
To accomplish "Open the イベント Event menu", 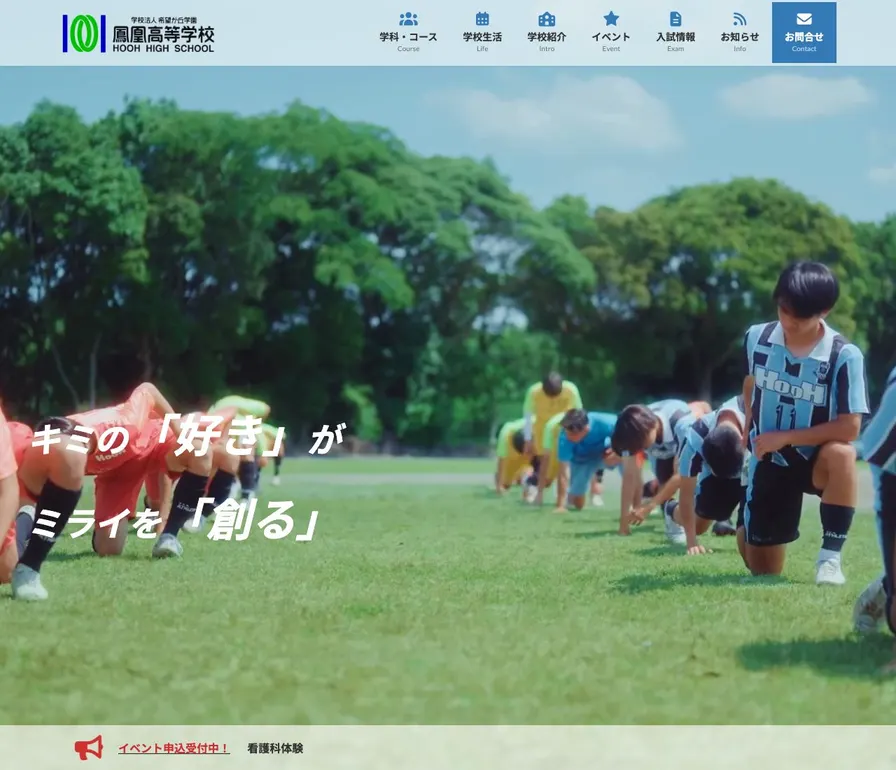I will point(611,33).
